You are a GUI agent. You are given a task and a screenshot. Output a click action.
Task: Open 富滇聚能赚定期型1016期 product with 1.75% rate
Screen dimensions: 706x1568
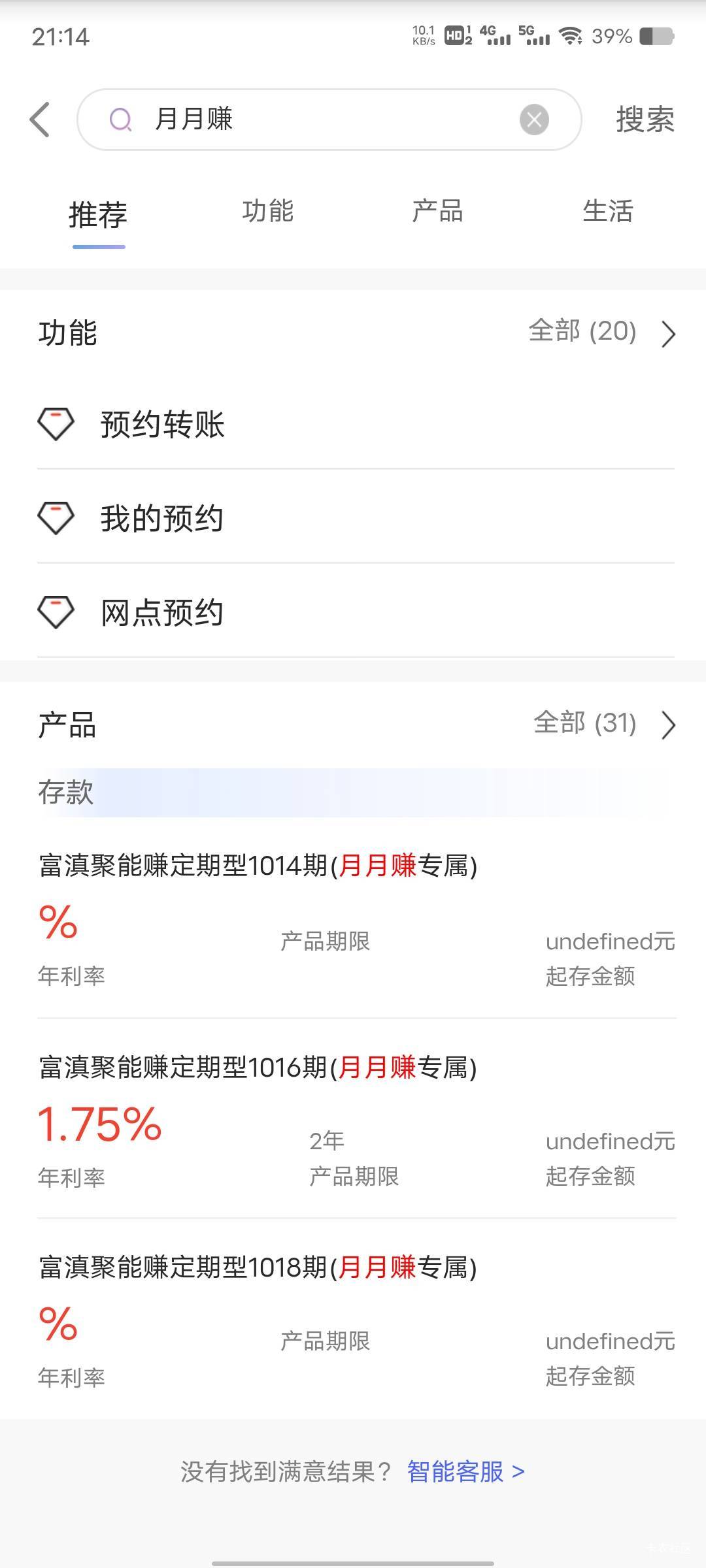tap(356, 1119)
